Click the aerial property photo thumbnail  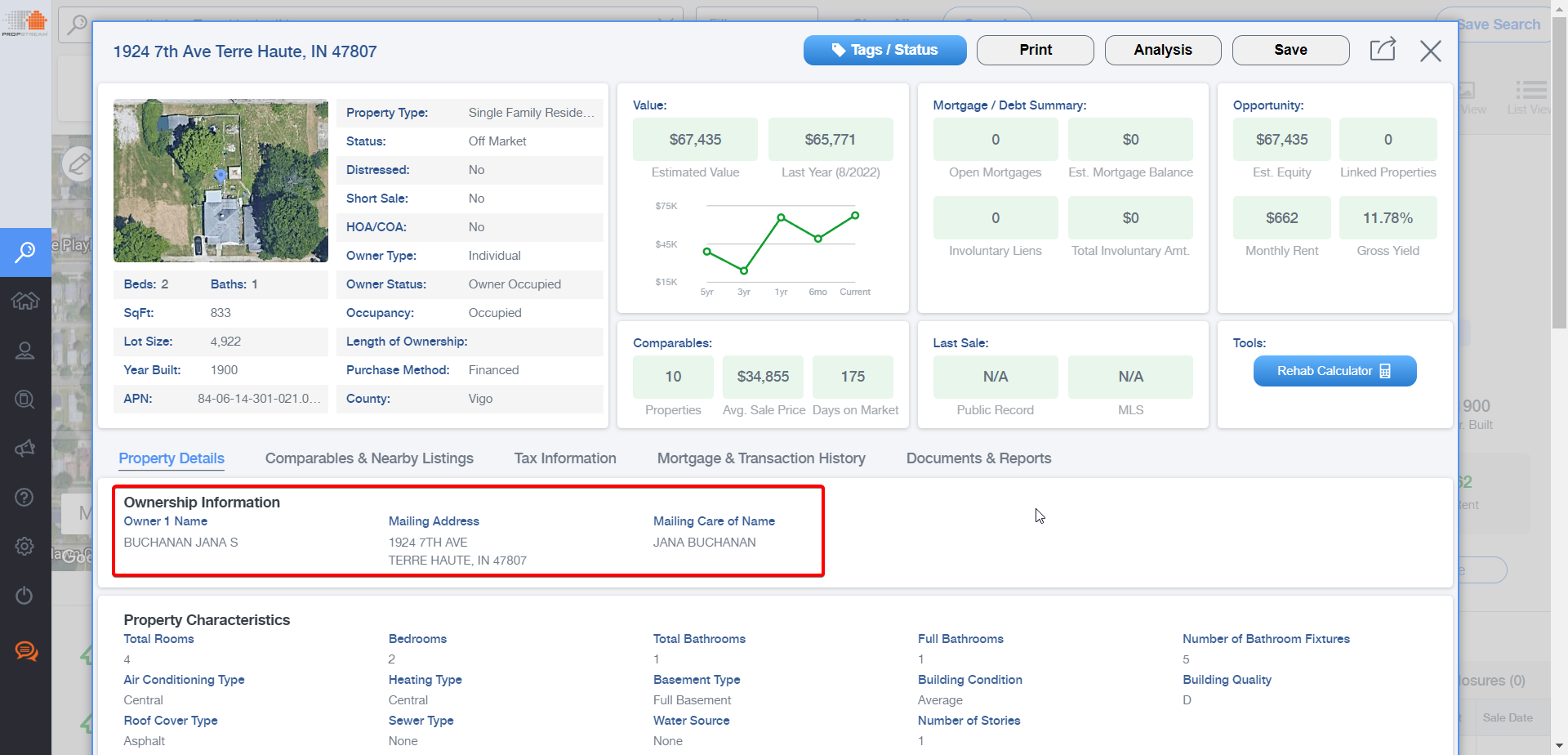220,181
